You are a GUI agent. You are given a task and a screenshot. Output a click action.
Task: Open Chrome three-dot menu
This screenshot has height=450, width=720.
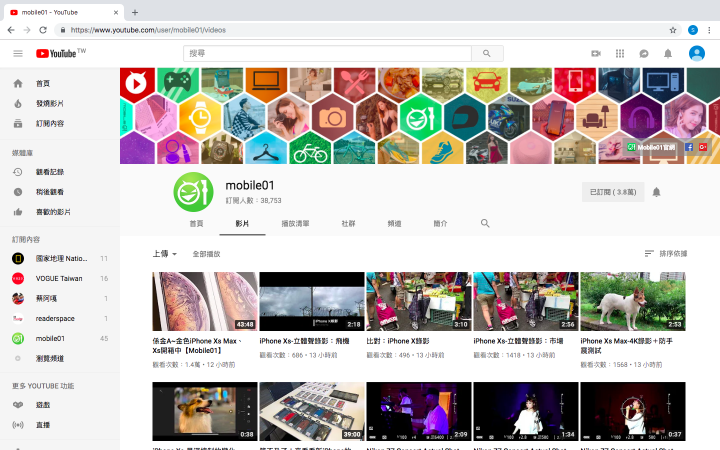tap(709, 30)
